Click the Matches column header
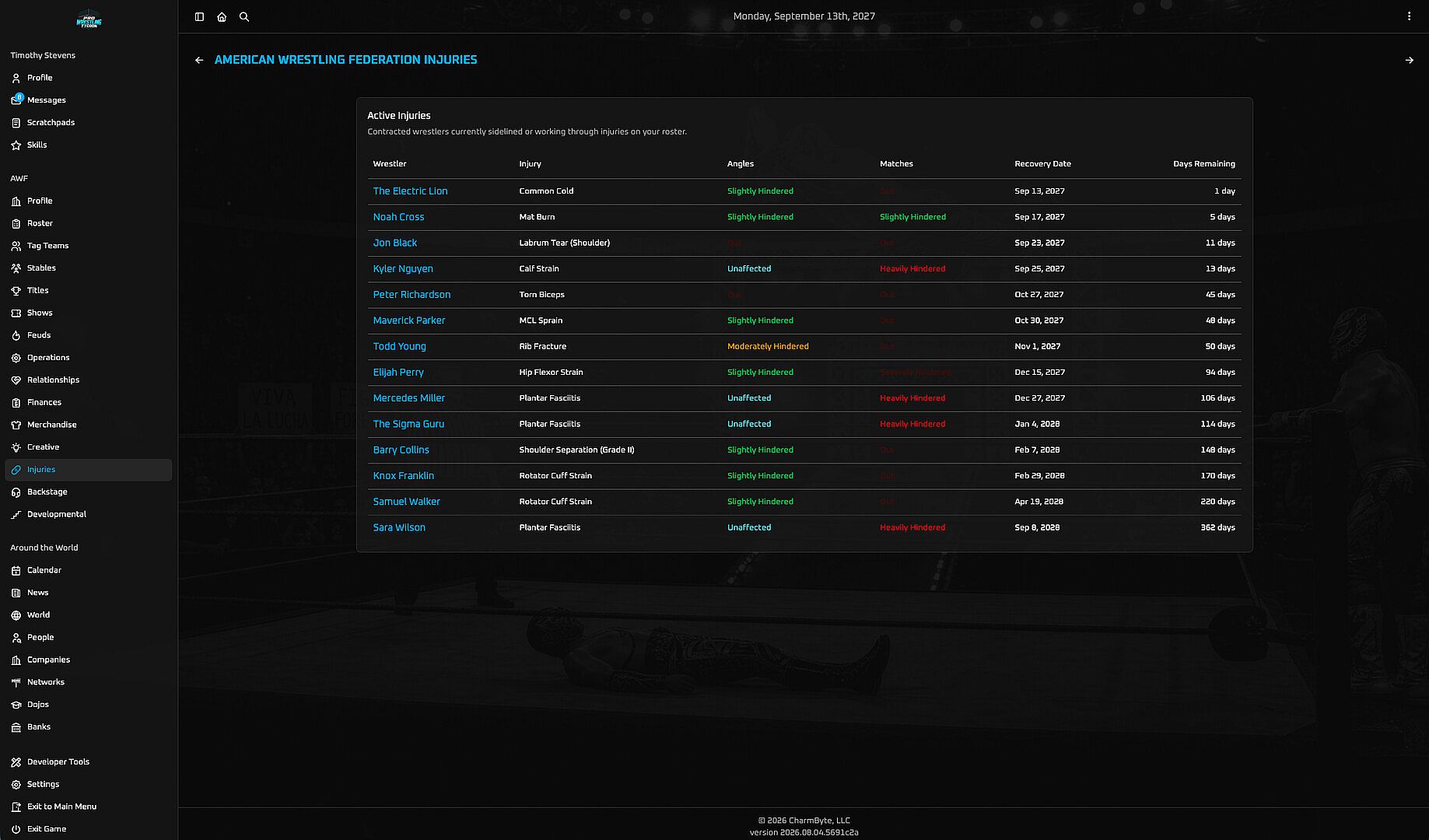 coord(896,164)
